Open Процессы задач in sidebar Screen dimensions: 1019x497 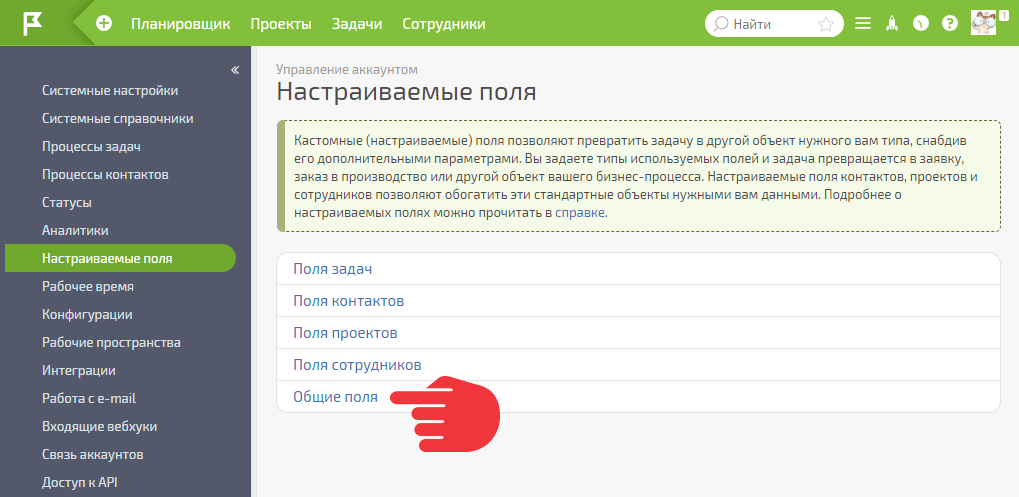(91, 146)
